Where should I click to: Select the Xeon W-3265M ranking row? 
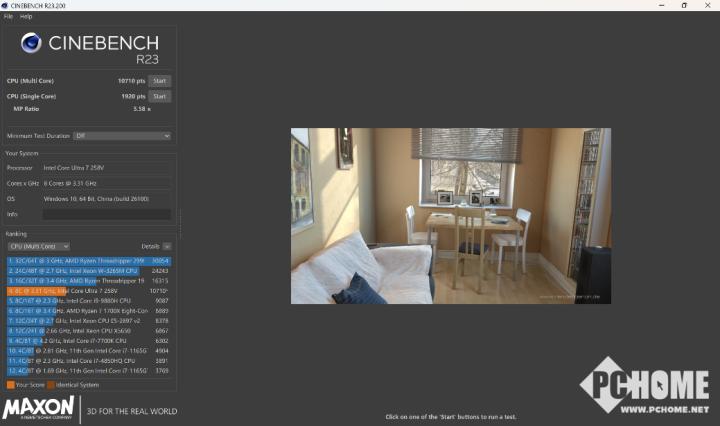point(89,271)
